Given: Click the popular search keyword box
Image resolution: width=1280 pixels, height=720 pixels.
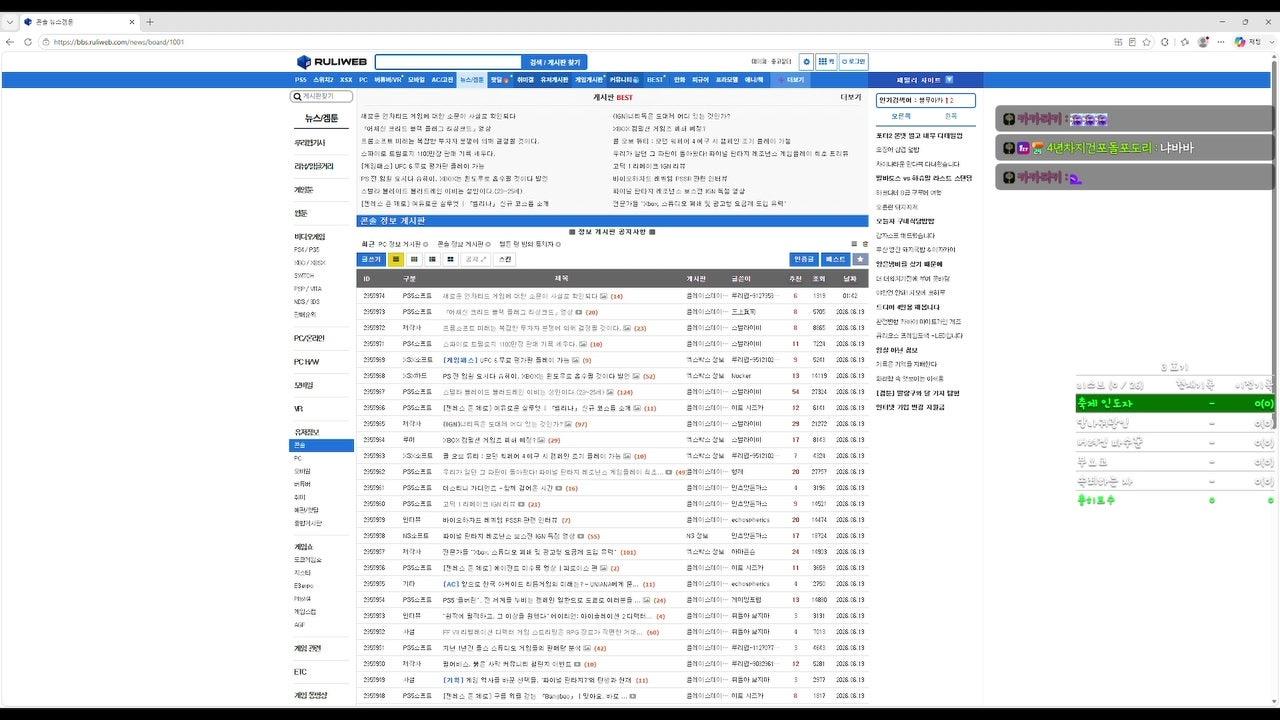Looking at the screenshot, I should (x=925, y=100).
